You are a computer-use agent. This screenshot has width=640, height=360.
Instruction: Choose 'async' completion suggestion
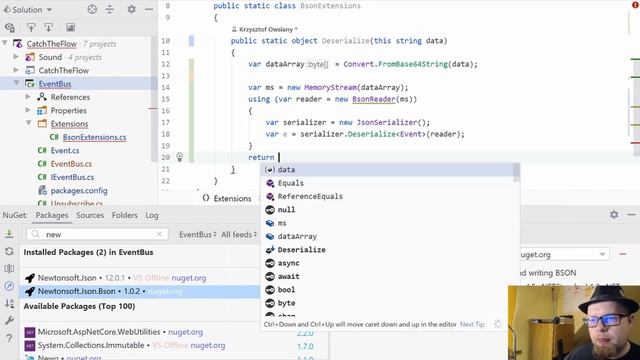coord(388,263)
